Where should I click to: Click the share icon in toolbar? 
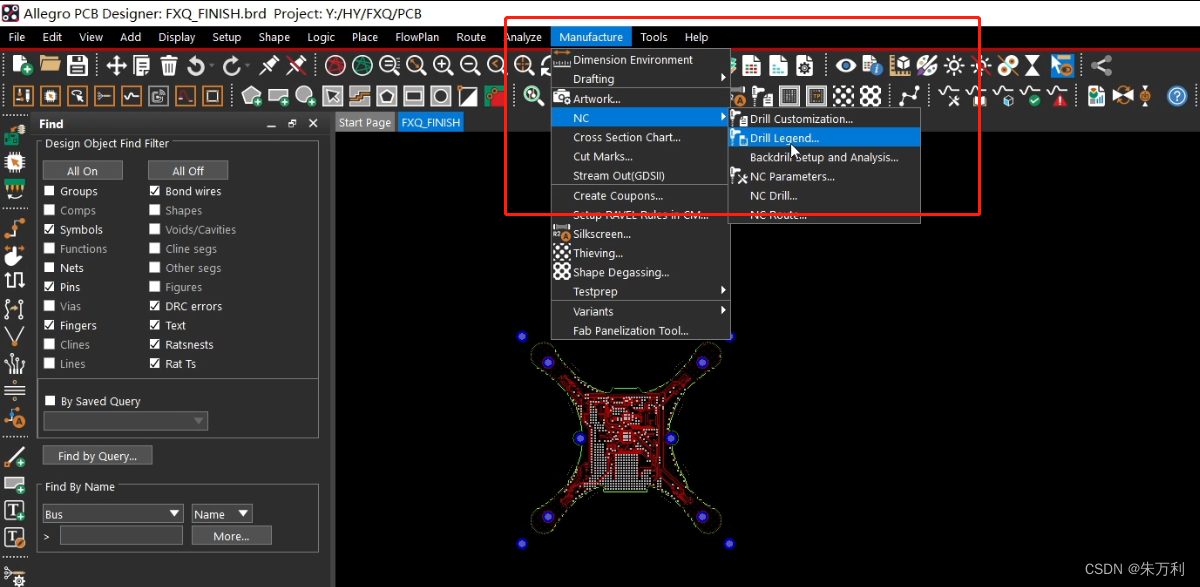click(1101, 66)
